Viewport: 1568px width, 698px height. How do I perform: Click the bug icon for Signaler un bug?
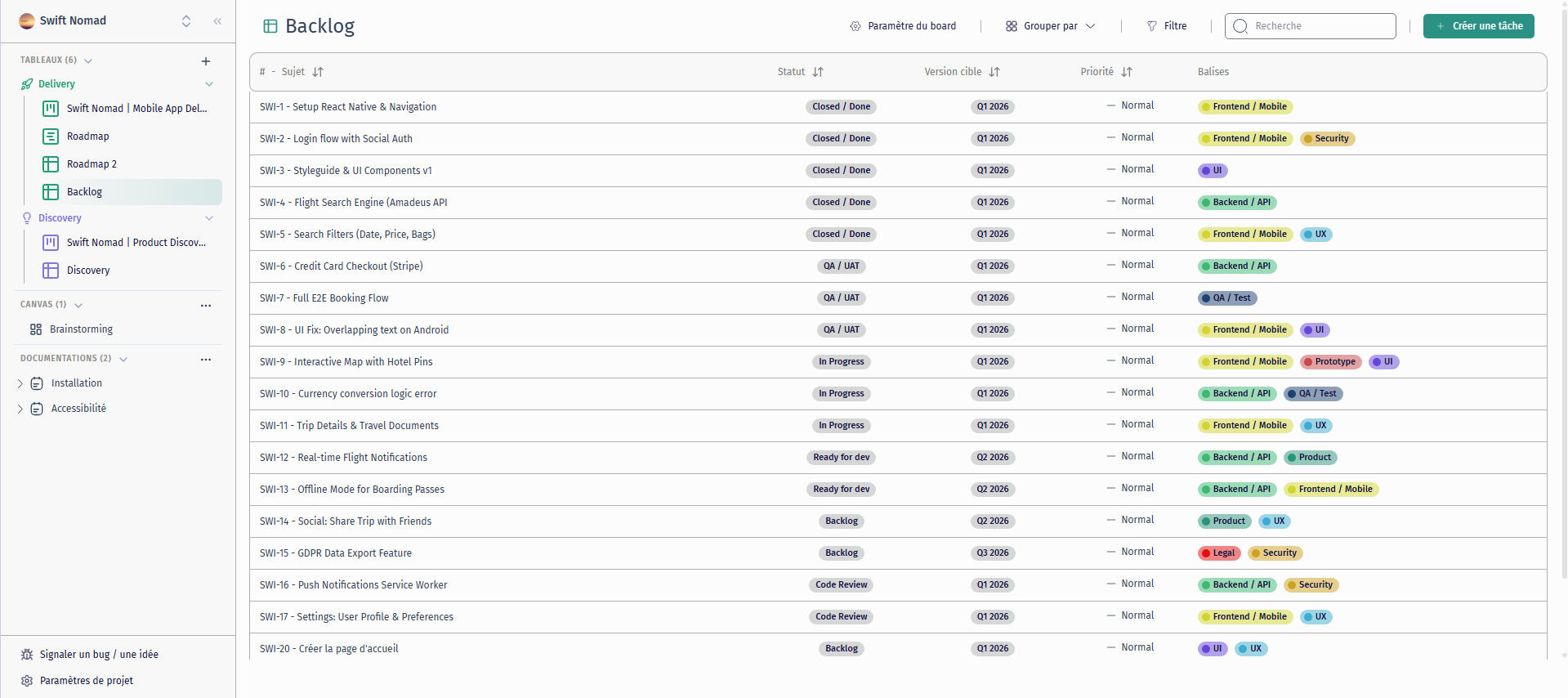pos(27,655)
